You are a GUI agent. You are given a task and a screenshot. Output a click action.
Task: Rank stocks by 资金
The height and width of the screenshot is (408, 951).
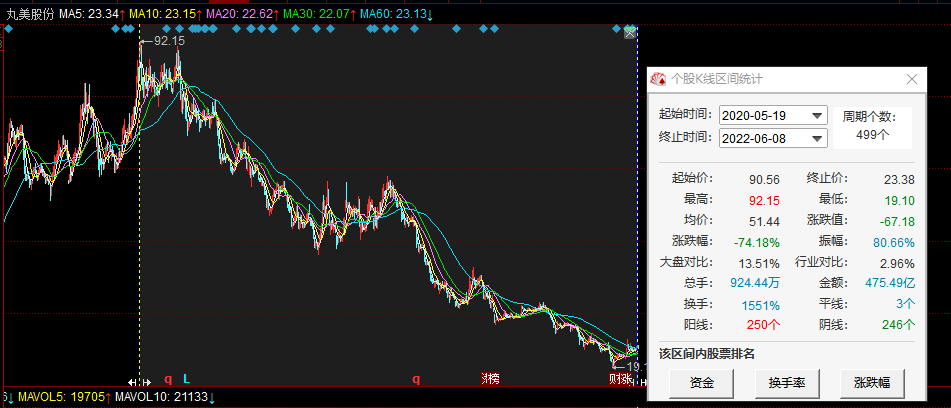(702, 383)
